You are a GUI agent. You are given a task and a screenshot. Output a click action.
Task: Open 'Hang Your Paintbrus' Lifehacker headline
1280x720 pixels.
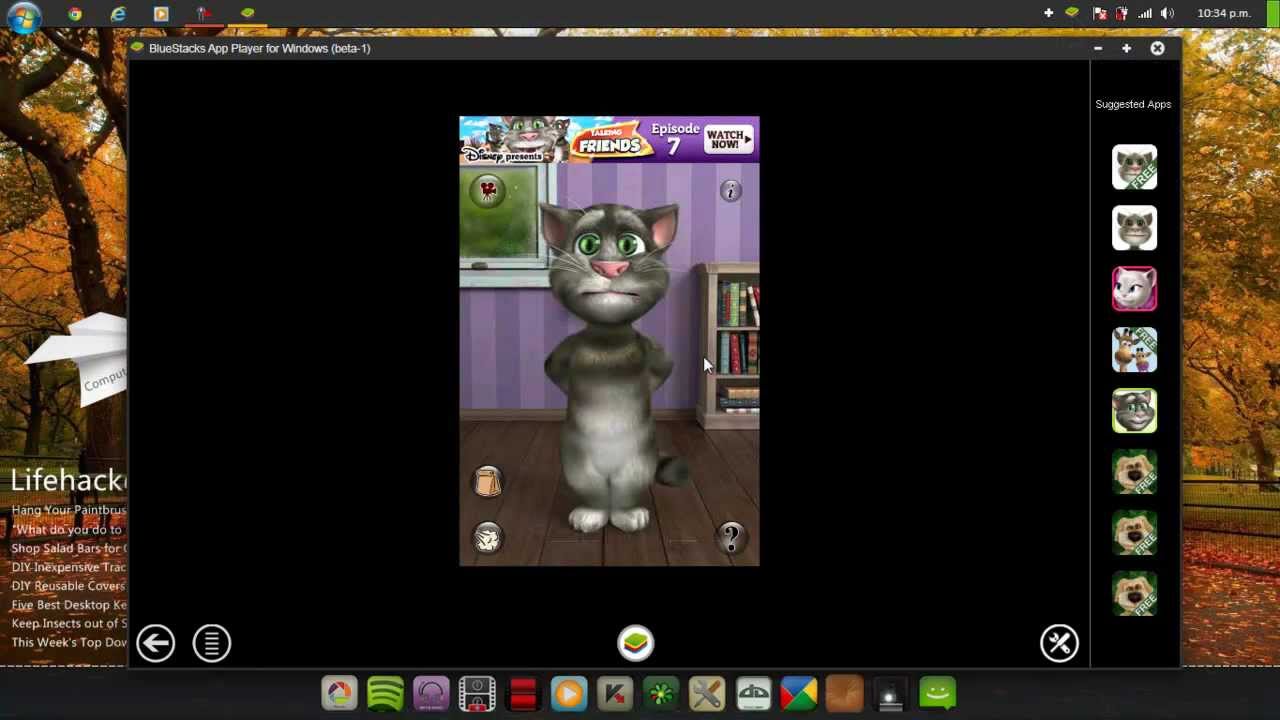pos(68,510)
